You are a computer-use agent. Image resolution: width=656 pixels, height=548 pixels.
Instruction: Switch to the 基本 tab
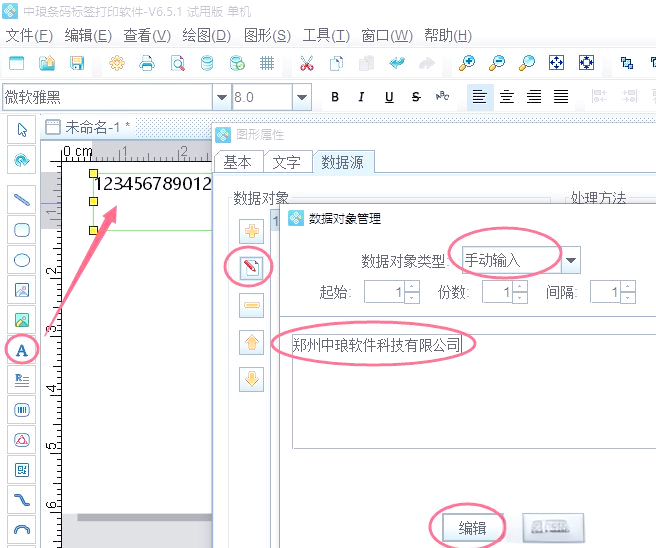(237, 162)
